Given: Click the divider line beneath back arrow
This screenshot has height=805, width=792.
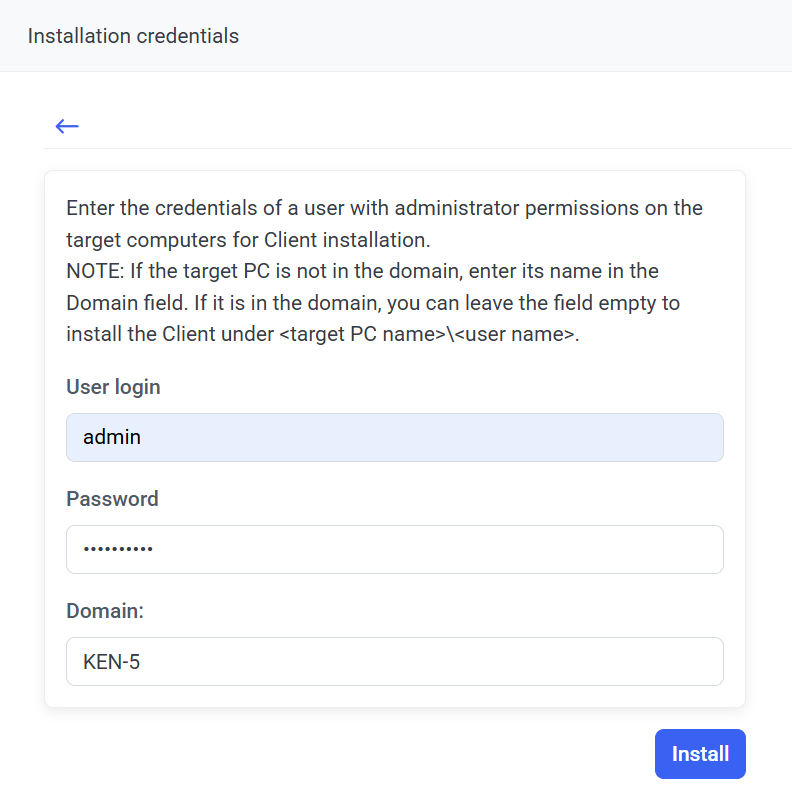Looking at the screenshot, I should point(400,149).
